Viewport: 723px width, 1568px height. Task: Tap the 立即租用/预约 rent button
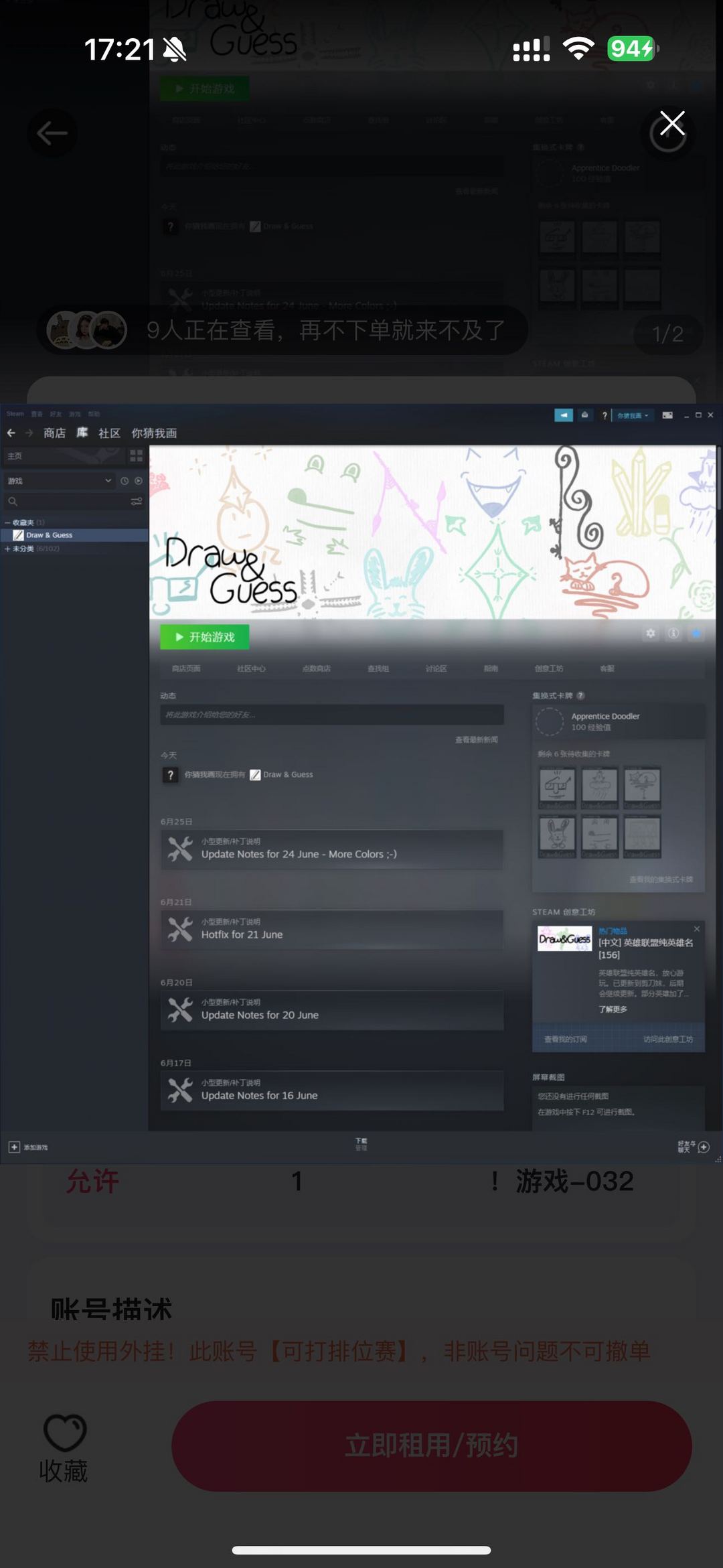431,1446
